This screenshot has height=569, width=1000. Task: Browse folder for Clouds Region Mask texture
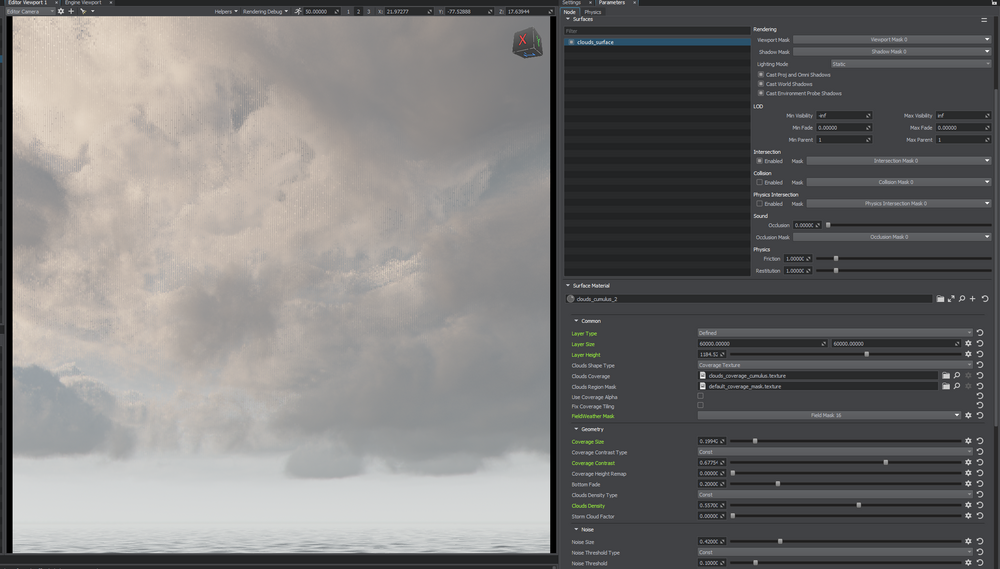(946, 387)
